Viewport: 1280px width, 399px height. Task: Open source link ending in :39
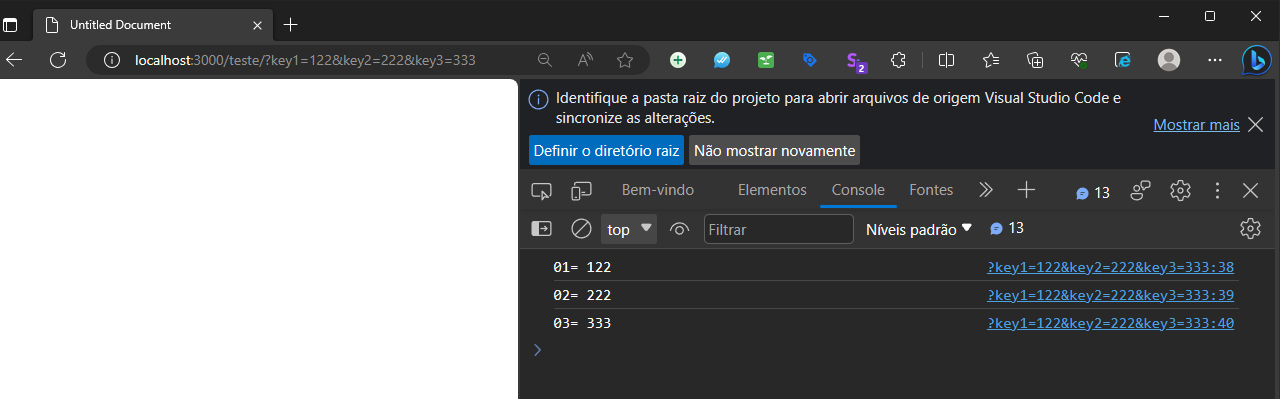[x=1110, y=295]
